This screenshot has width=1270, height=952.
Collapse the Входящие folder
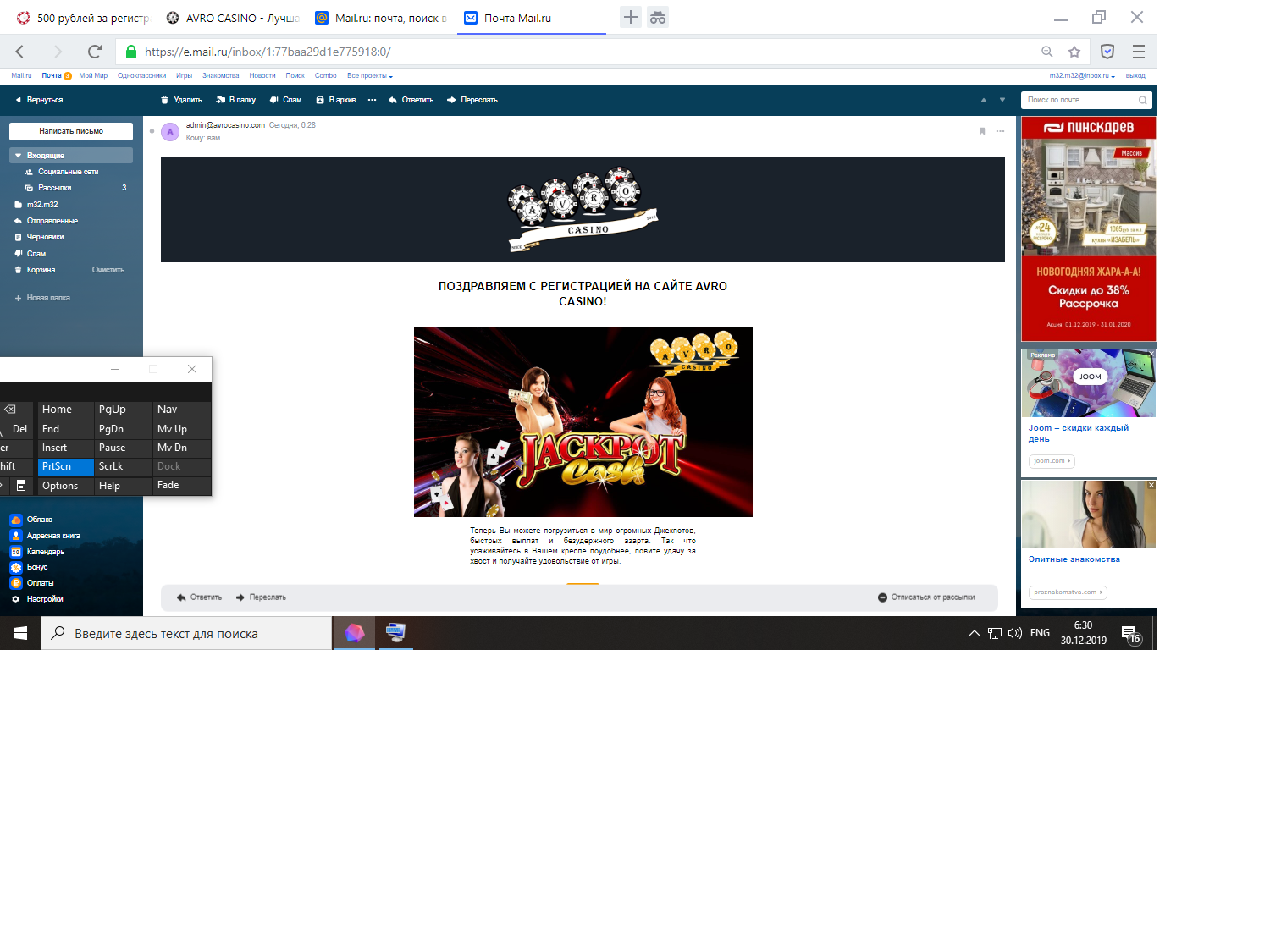tap(18, 156)
